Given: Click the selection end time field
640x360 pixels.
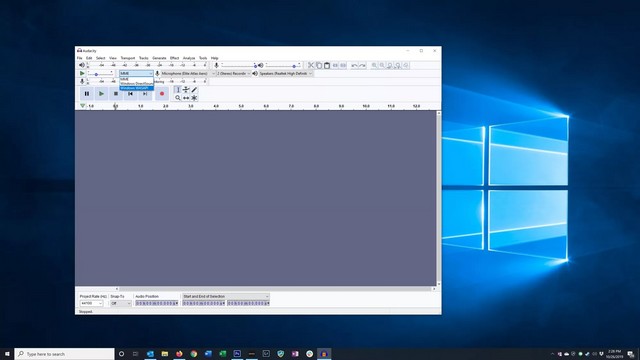Looking at the screenshot, I should click(x=248, y=303).
